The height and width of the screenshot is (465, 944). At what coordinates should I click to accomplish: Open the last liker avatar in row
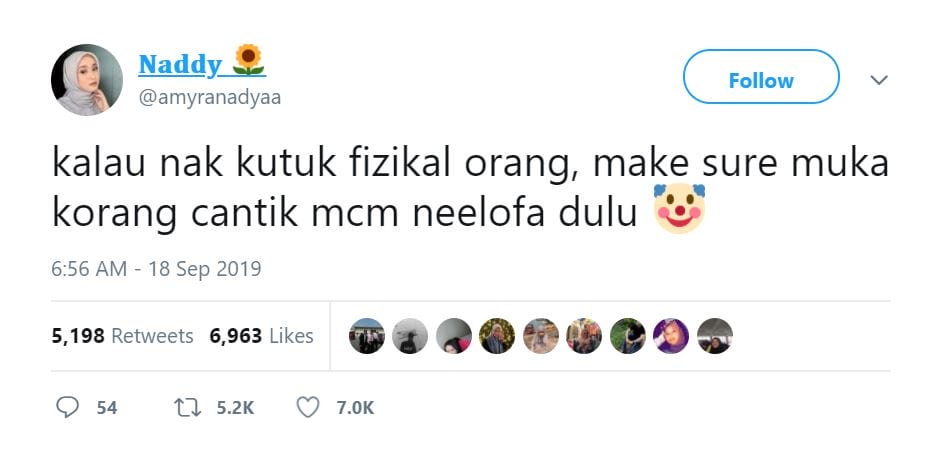714,336
